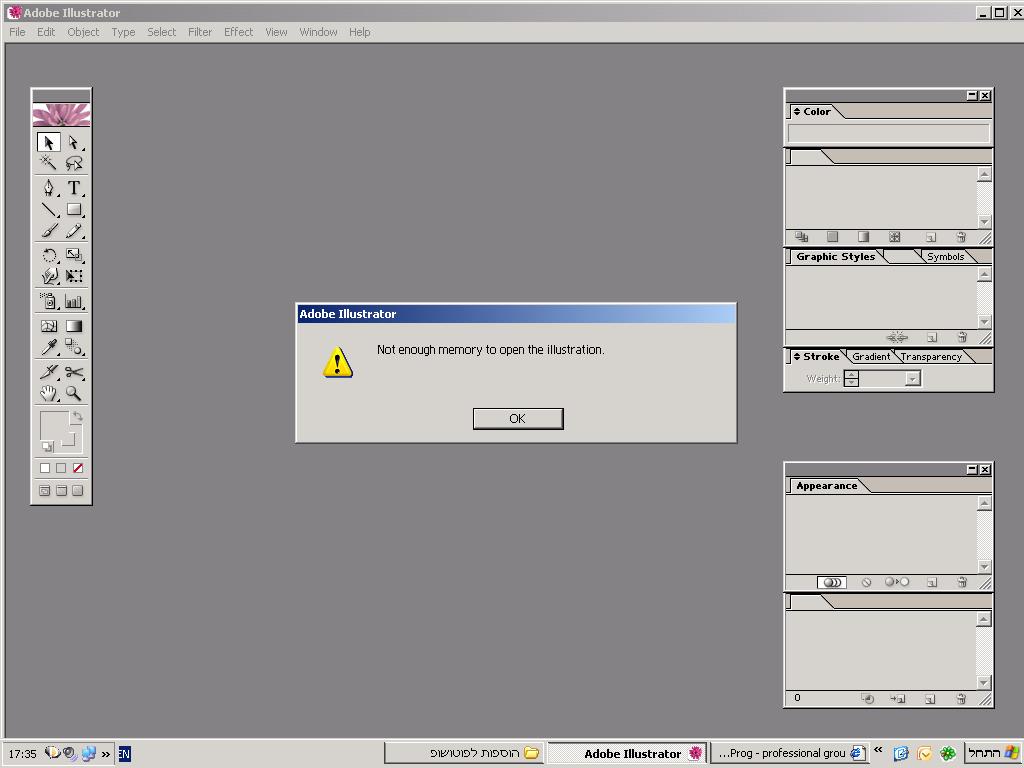
Task: Switch to Full Screen Mode with Menu Bar
Action: (x=61, y=490)
